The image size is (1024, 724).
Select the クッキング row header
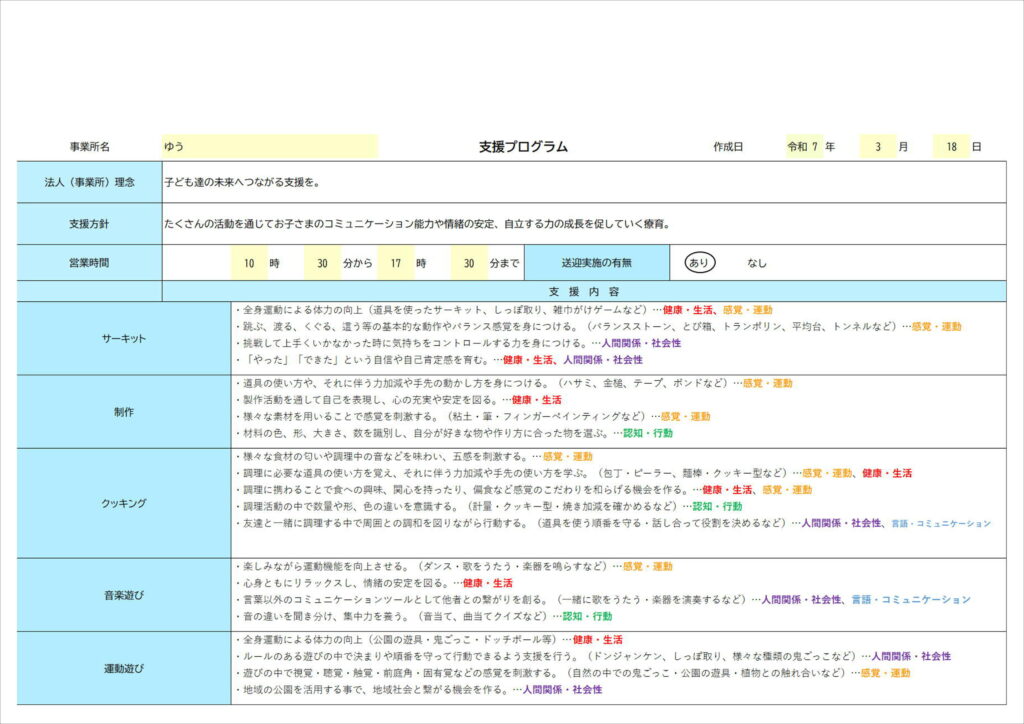(x=124, y=503)
